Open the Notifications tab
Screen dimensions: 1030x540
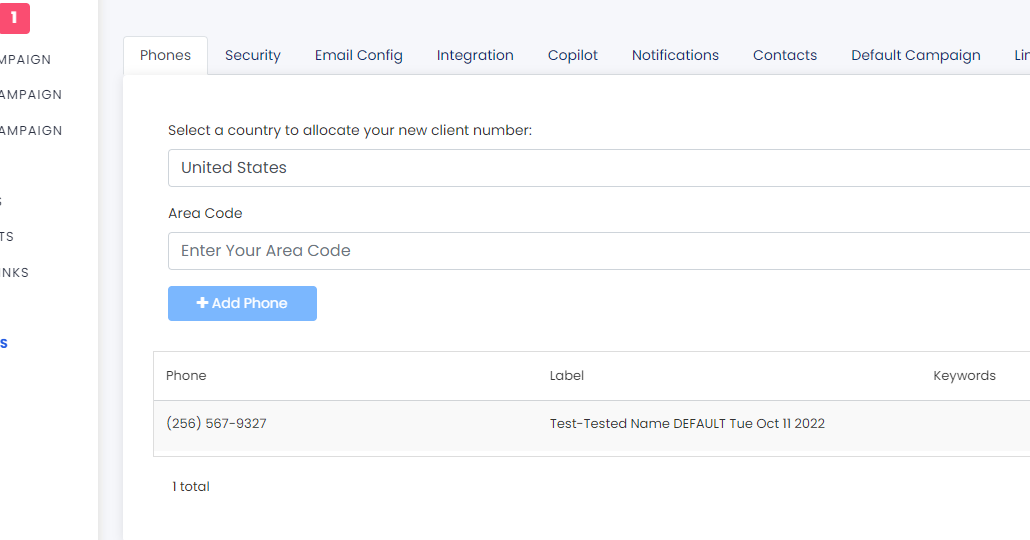(675, 55)
